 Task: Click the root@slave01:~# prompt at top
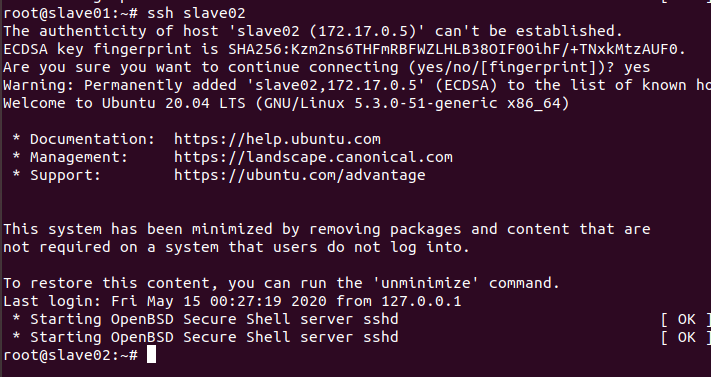click(x=70, y=13)
